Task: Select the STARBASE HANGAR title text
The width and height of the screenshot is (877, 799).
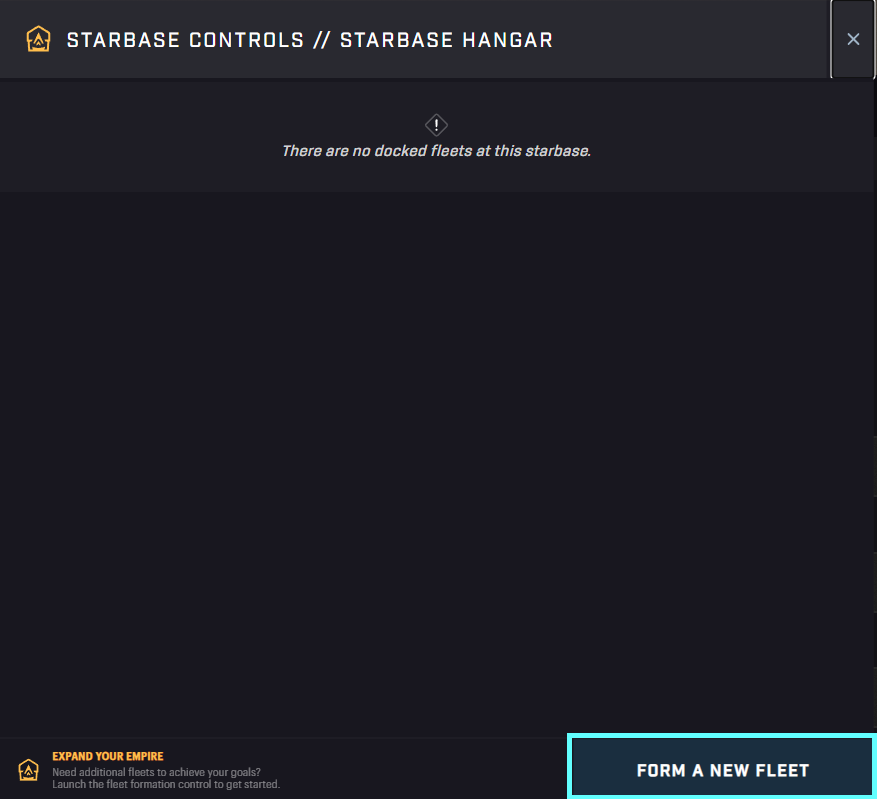Action: (x=446, y=40)
